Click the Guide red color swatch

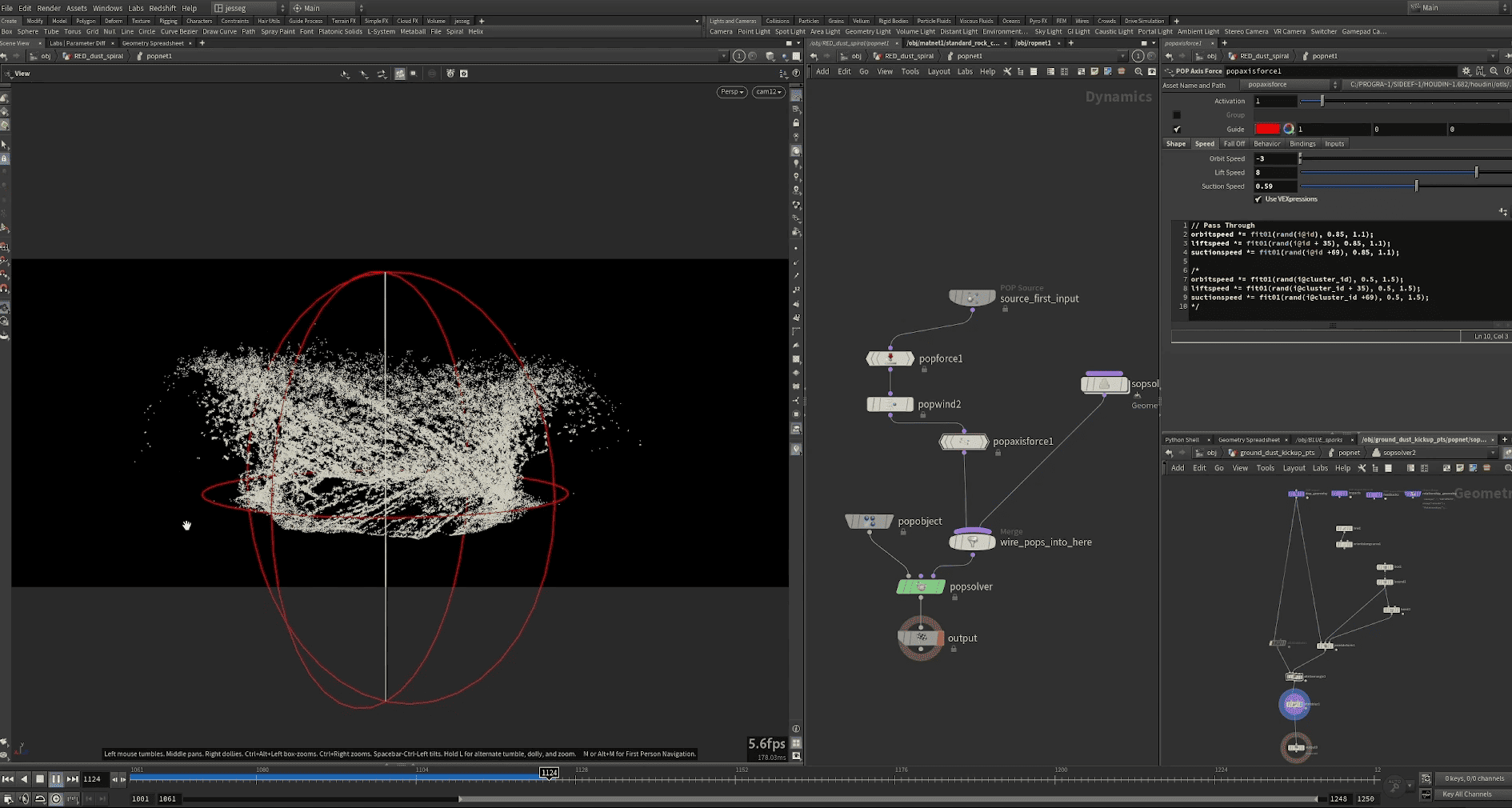click(1267, 129)
